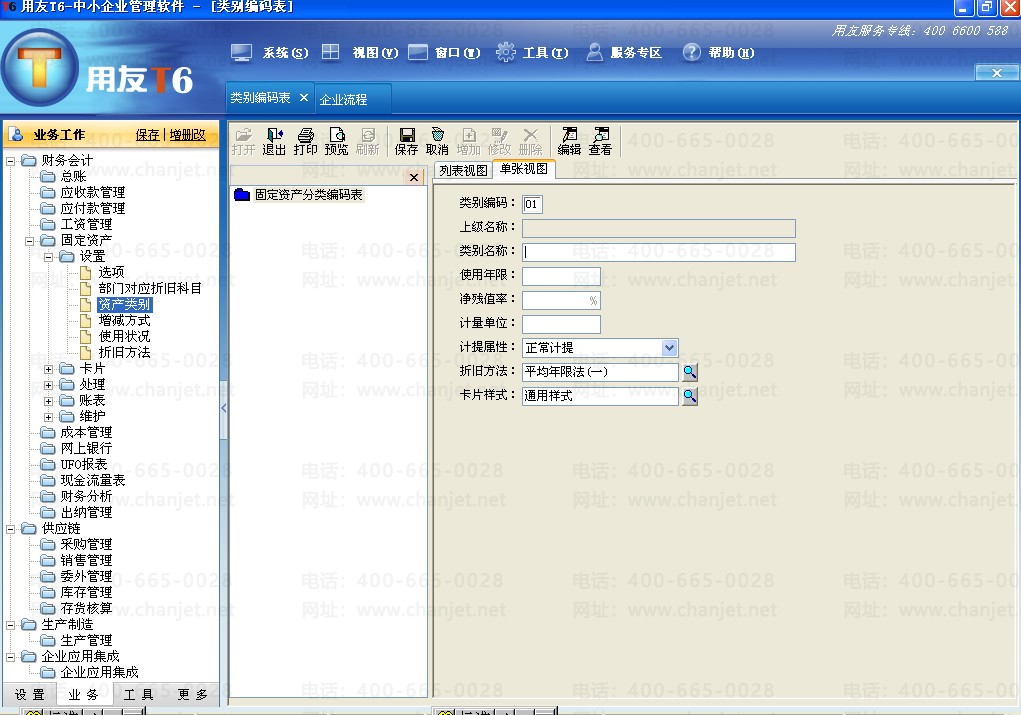
Task: Open the 计提属性 dropdown
Action: point(669,348)
